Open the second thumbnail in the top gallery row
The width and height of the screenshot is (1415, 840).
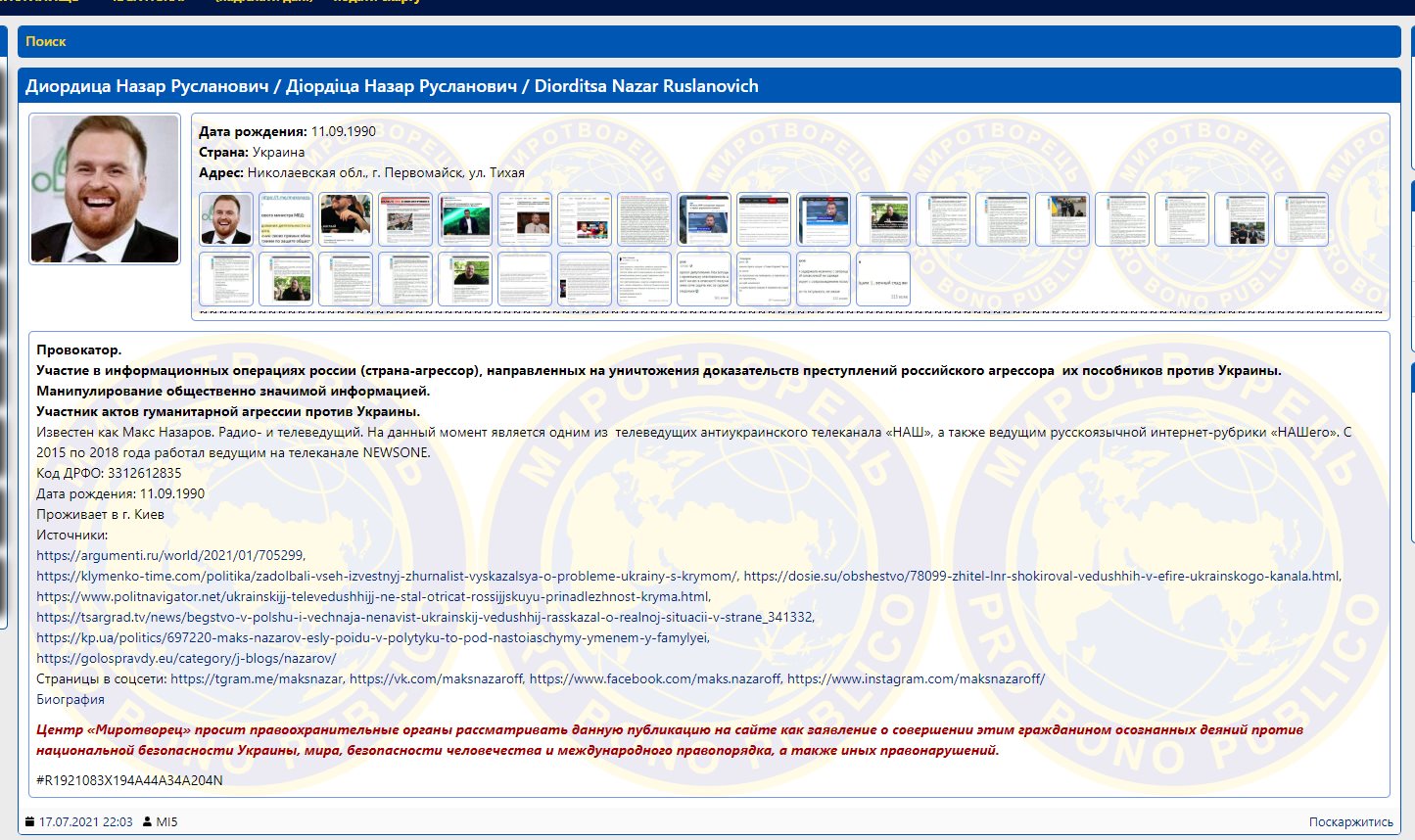pos(286,219)
